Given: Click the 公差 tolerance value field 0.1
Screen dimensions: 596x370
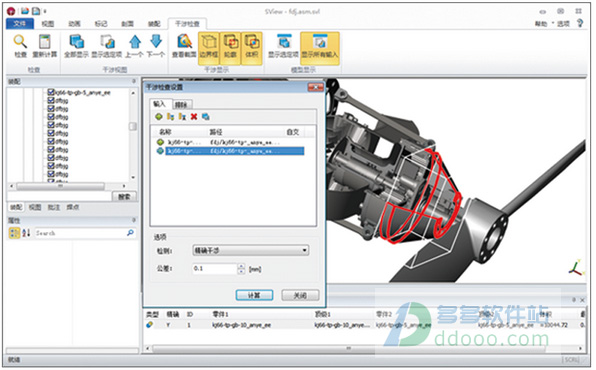Looking at the screenshot, I should coord(215,268).
